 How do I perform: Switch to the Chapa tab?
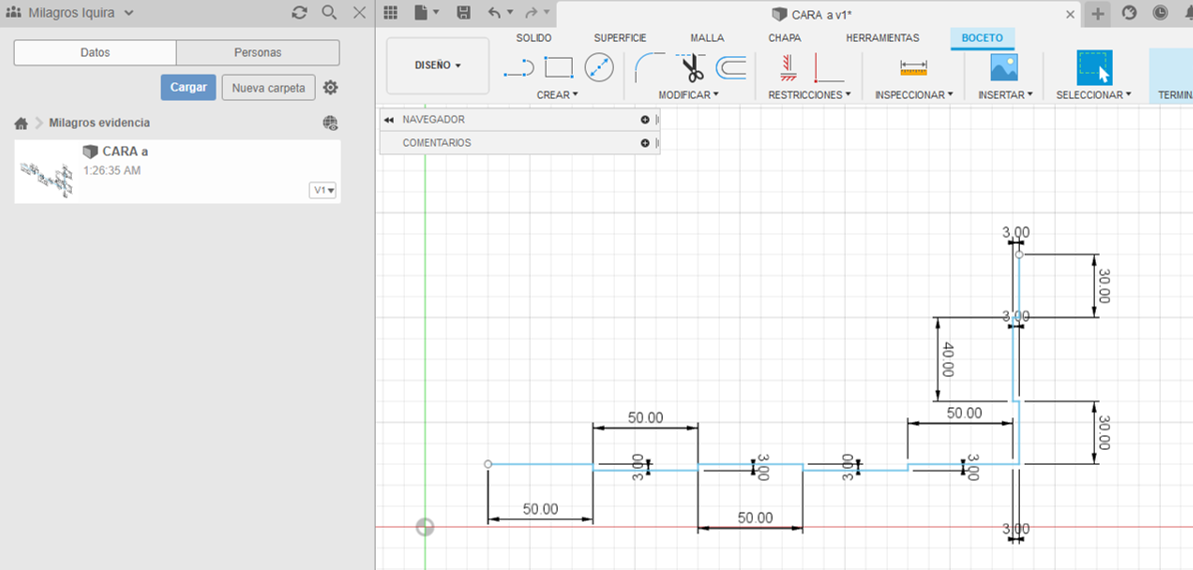pyautogui.click(x=784, y=38)
